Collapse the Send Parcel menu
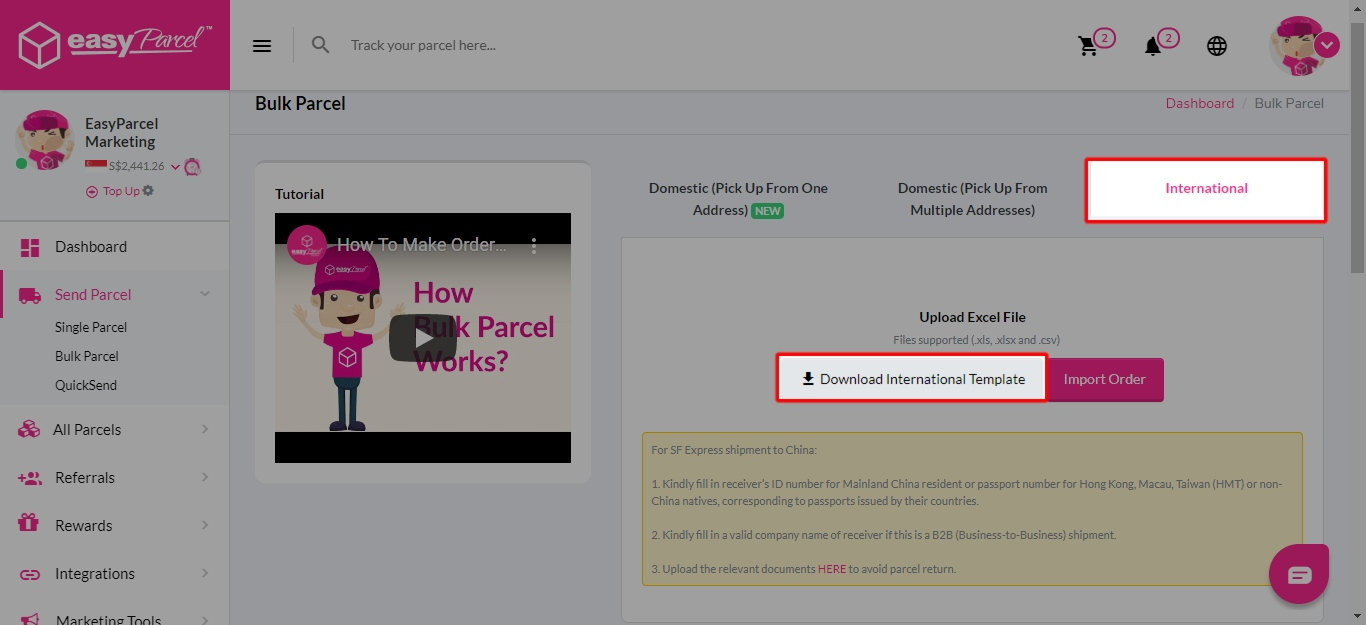The height and width of the screenshot is (625, 1366). click(x=205, y=294)
